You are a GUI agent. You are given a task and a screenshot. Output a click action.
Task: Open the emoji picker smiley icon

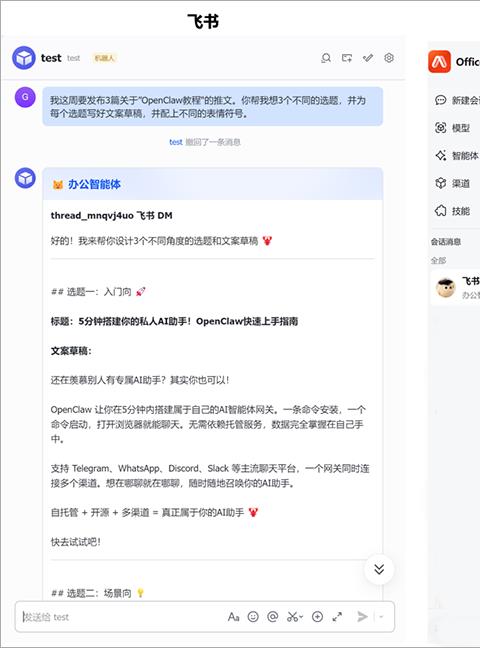(x=253, y=617)
